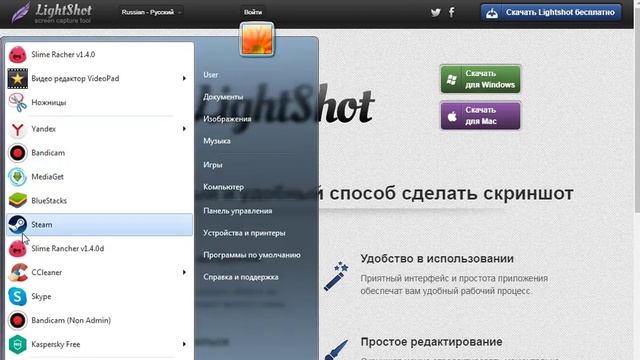Screen dimensions: 640x360
Task: Click the Scissors (Ножницы) icon
Action: coord(18,102)
